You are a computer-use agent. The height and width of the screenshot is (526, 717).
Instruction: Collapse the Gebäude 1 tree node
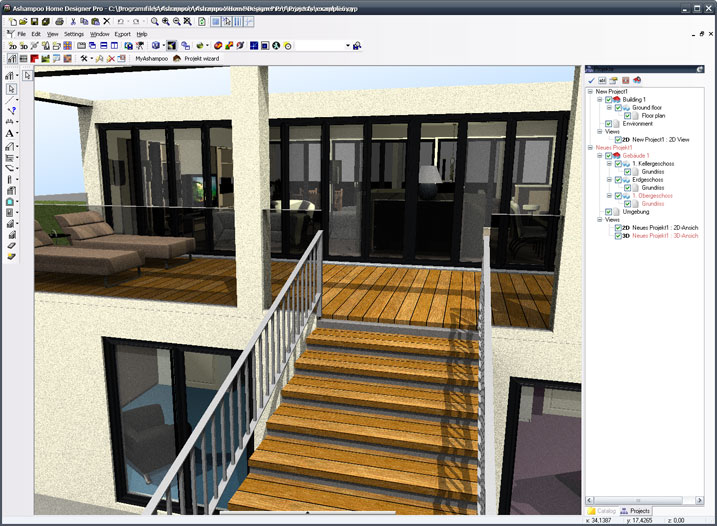(x=599, y=155)
